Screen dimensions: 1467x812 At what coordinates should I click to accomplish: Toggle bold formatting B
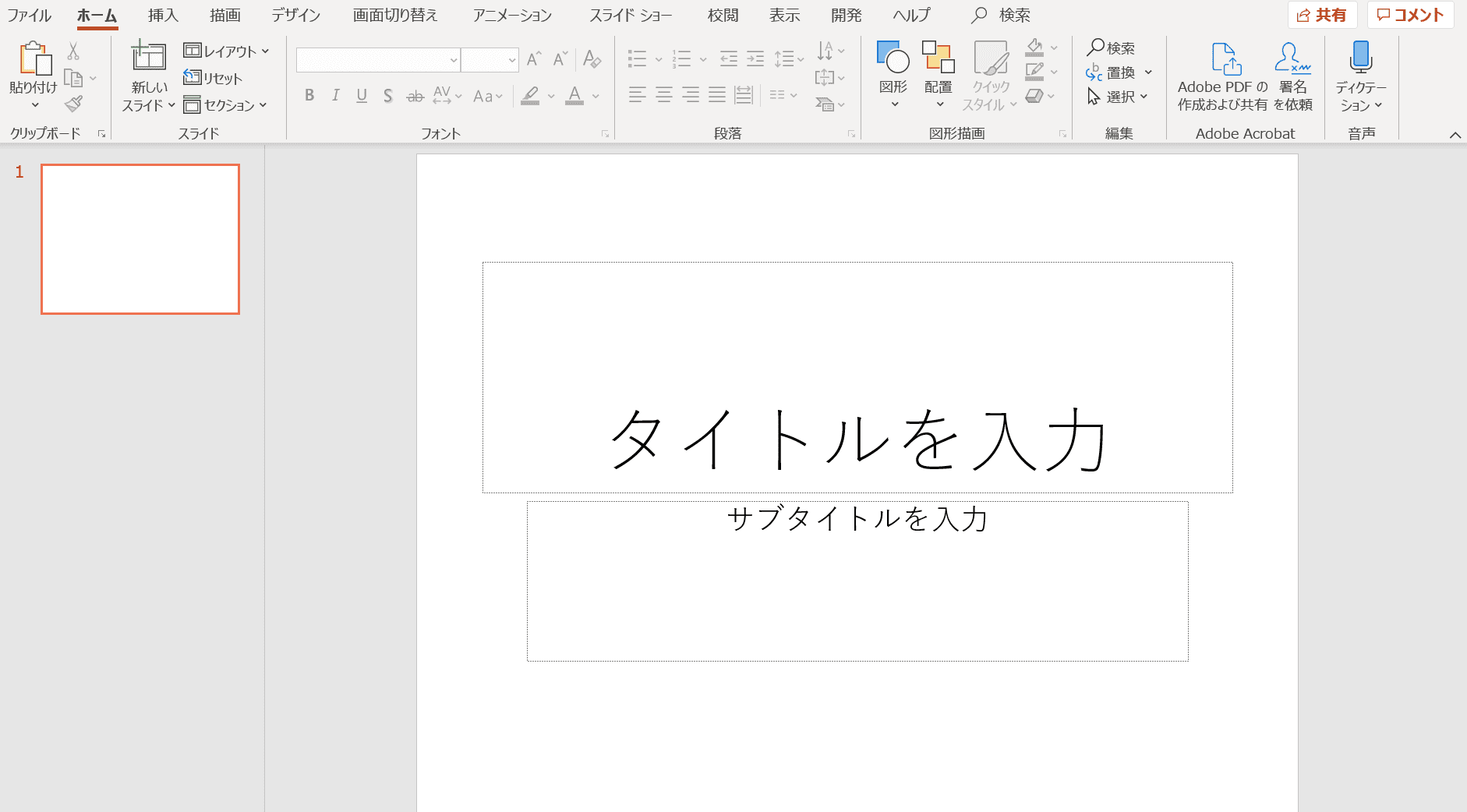click(x=309, y=95)
